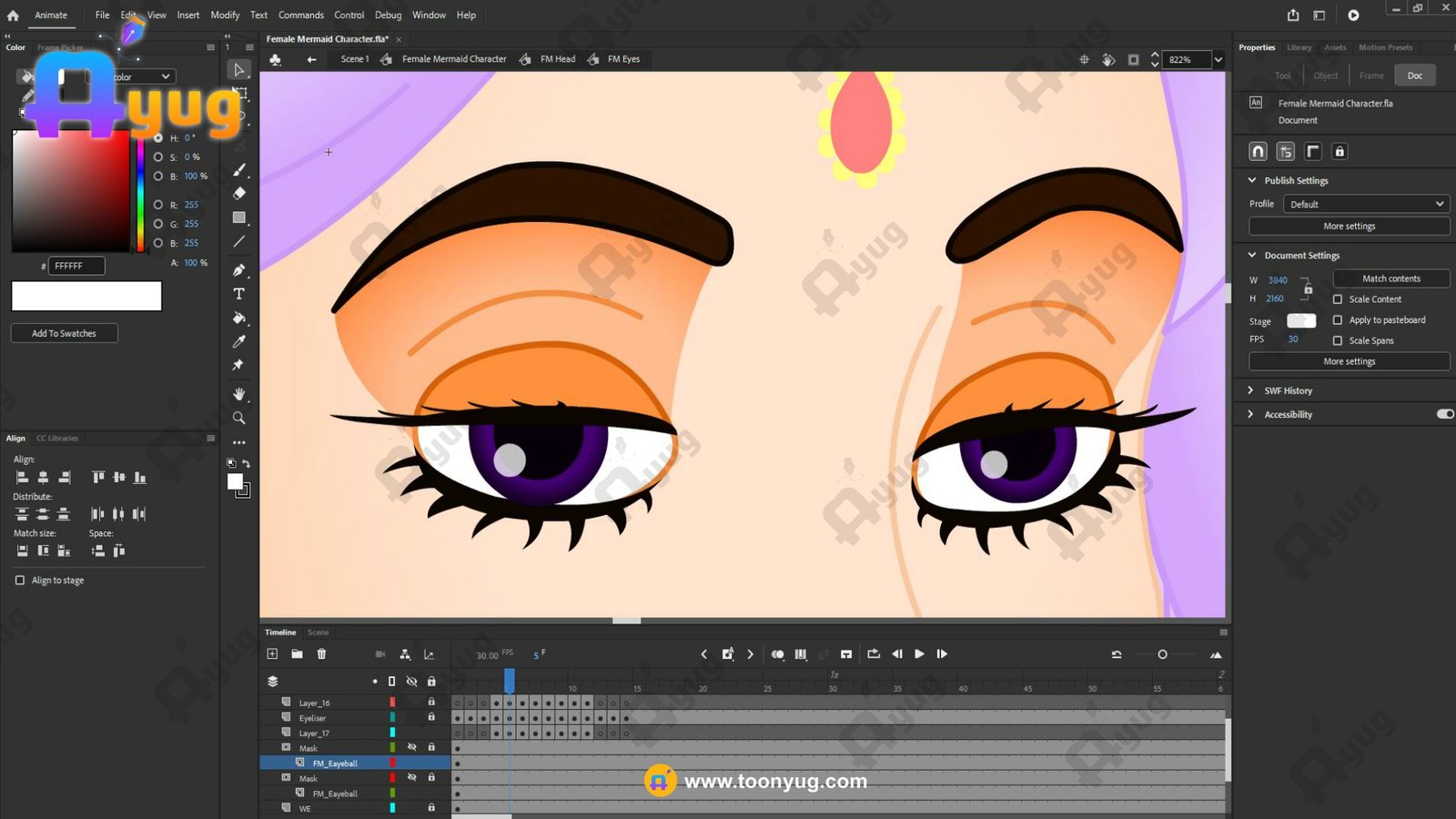Pick the Paint Bucket tool
1456x819 pixels.
tap(238, 318)
